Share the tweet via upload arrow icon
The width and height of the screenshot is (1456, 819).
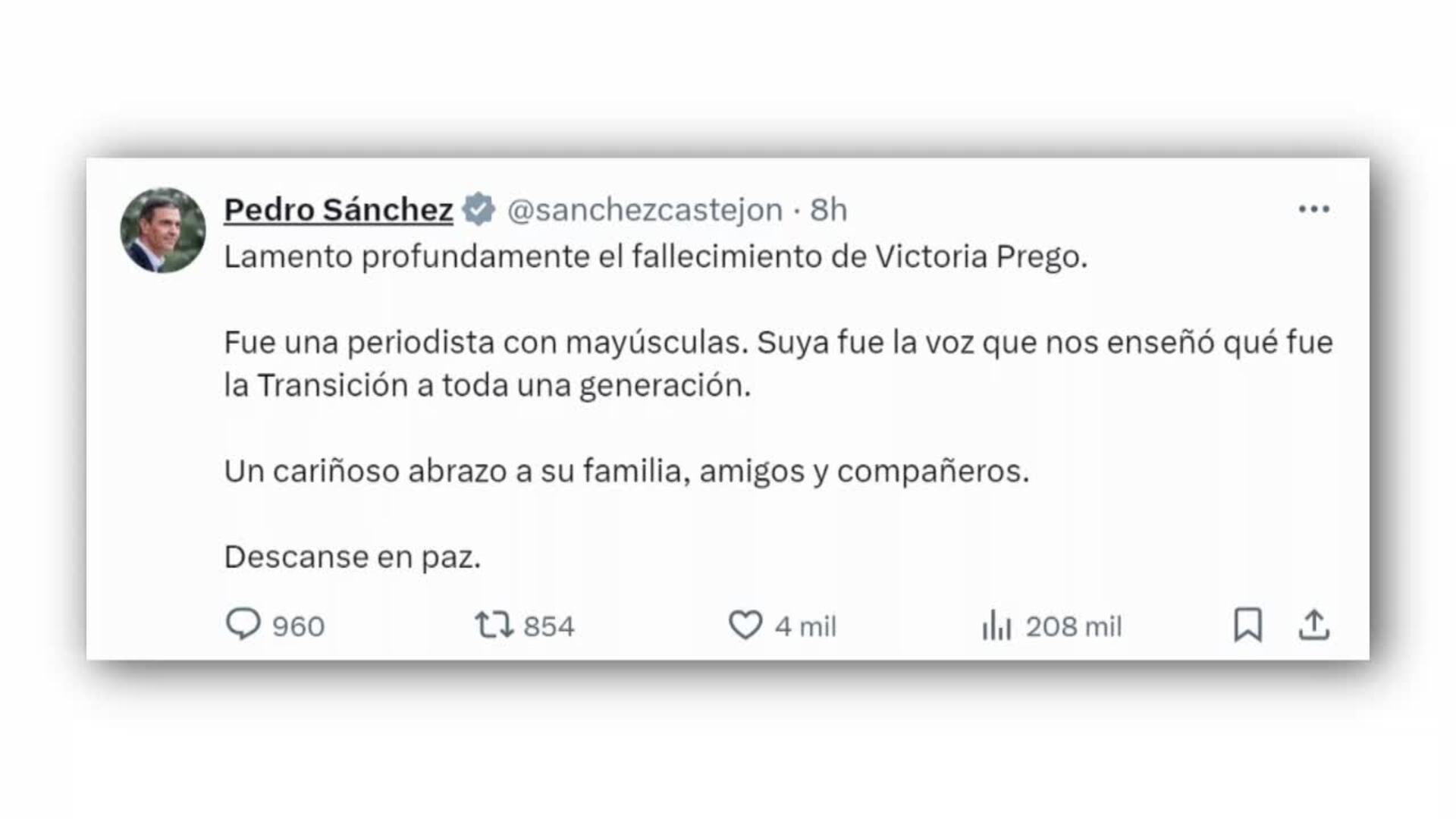pos(1313,625)
